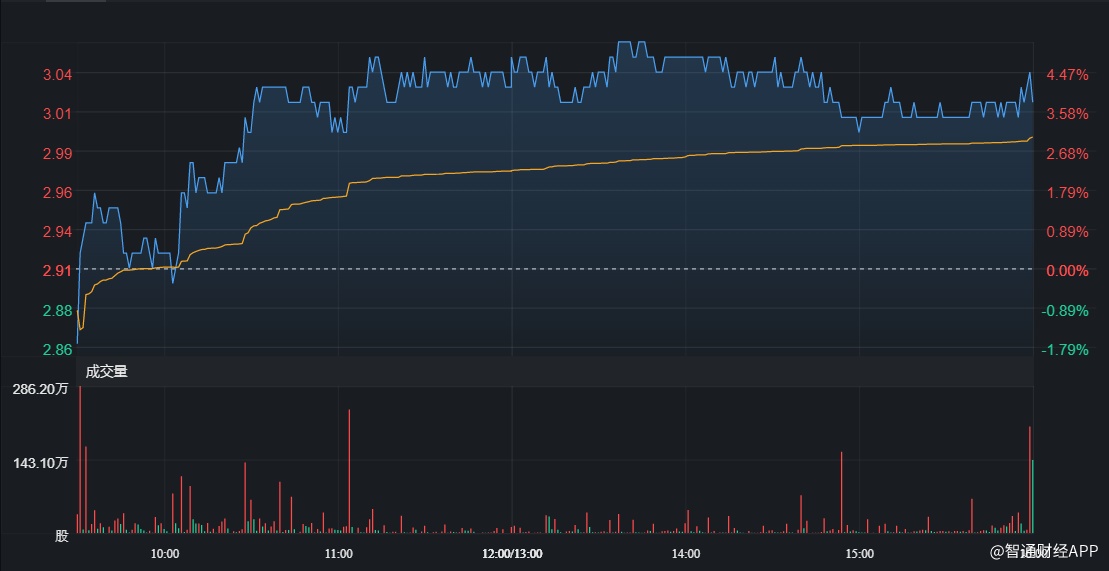Screen dimensions: 1109x571
Task: Click the 2.99 price axis label
Action: coord(57,153)
